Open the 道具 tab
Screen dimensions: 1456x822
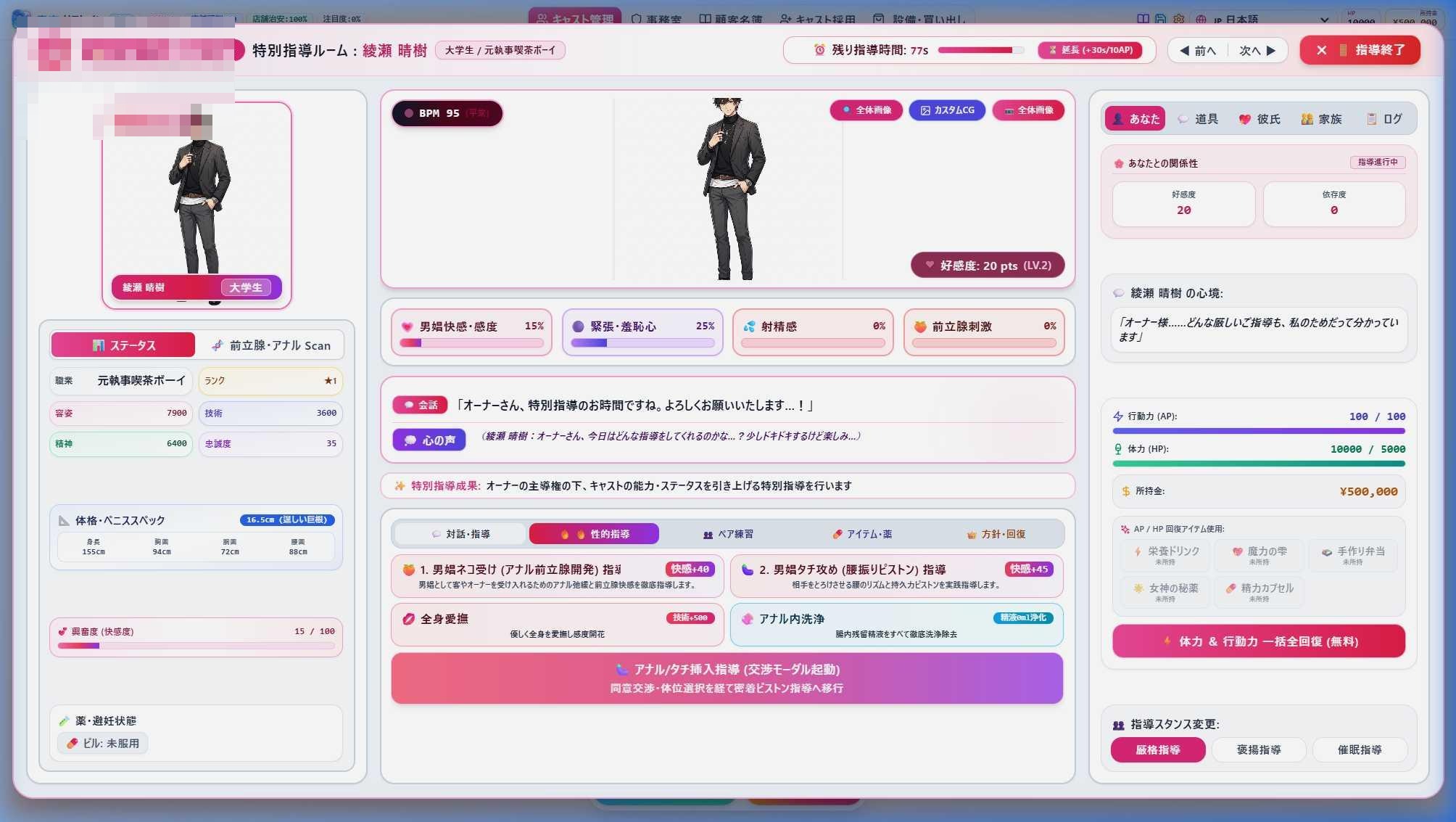pos(1198,119)
